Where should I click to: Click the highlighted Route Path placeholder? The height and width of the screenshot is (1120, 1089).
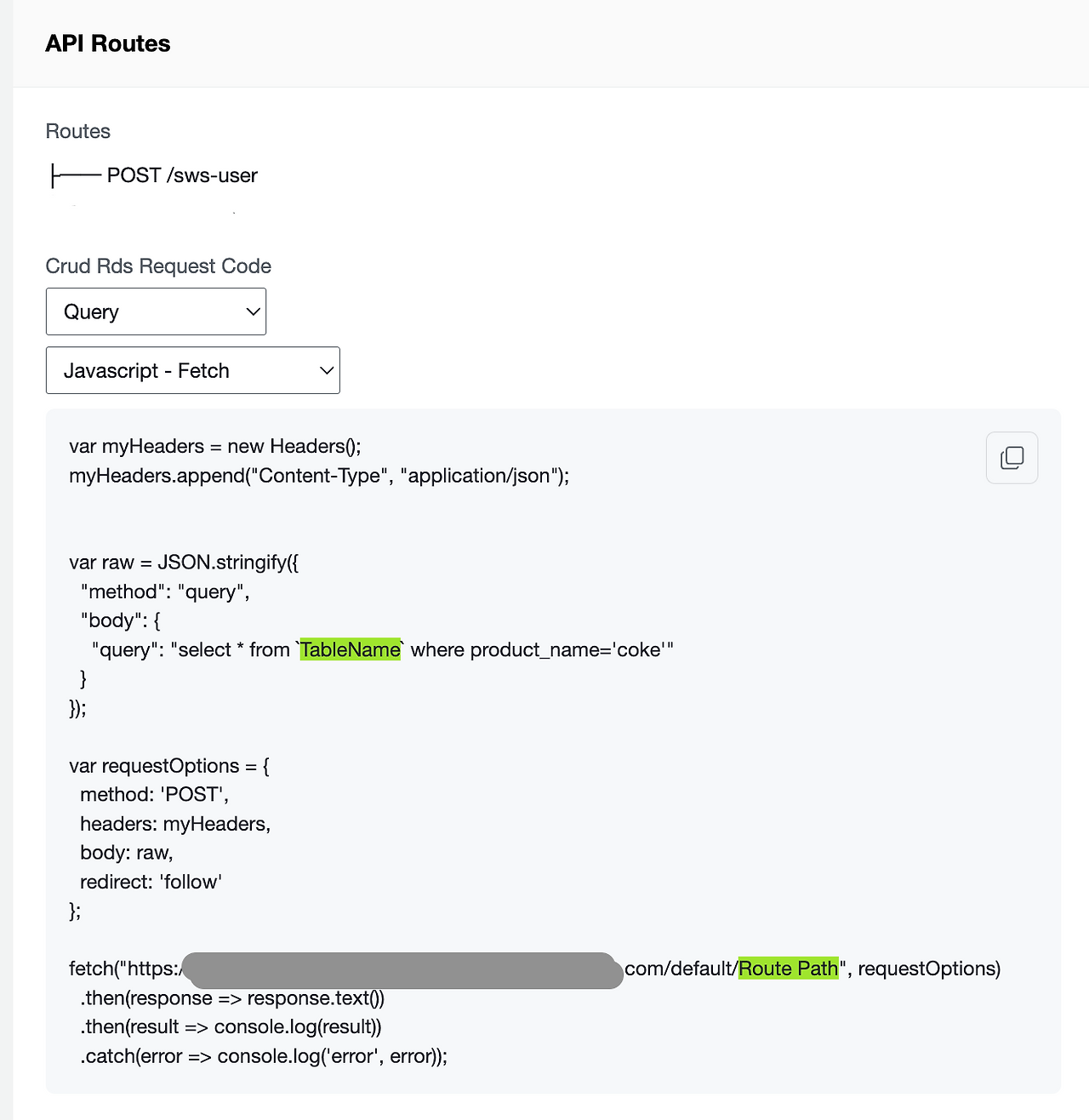pos(788,969)
